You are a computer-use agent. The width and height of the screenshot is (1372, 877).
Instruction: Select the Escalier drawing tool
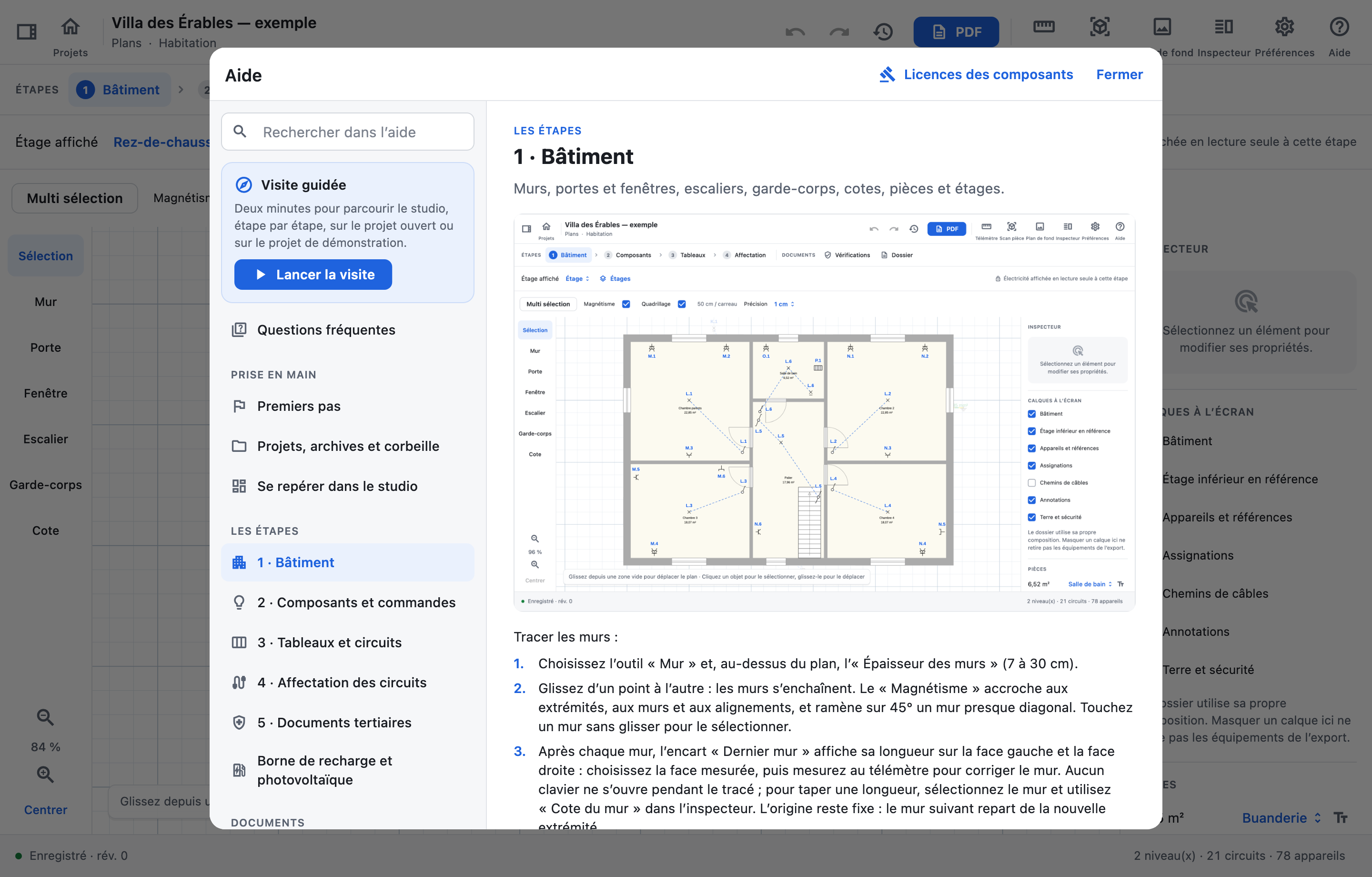(46, 439)
